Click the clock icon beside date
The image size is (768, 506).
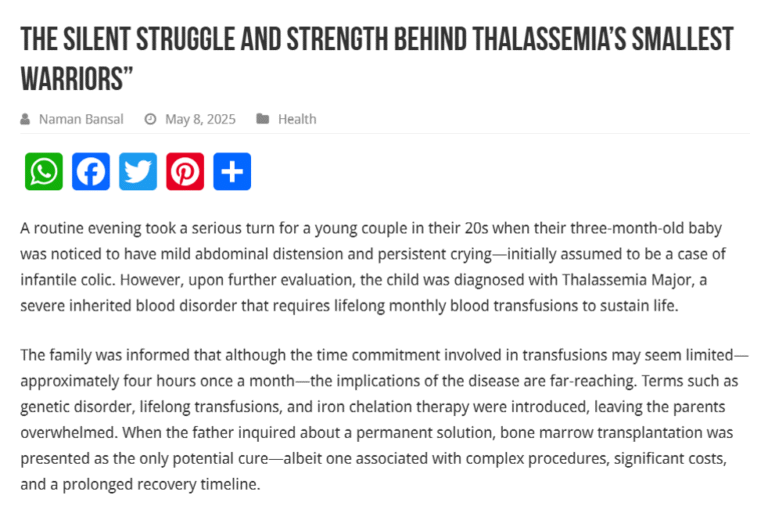pos(150,119)
